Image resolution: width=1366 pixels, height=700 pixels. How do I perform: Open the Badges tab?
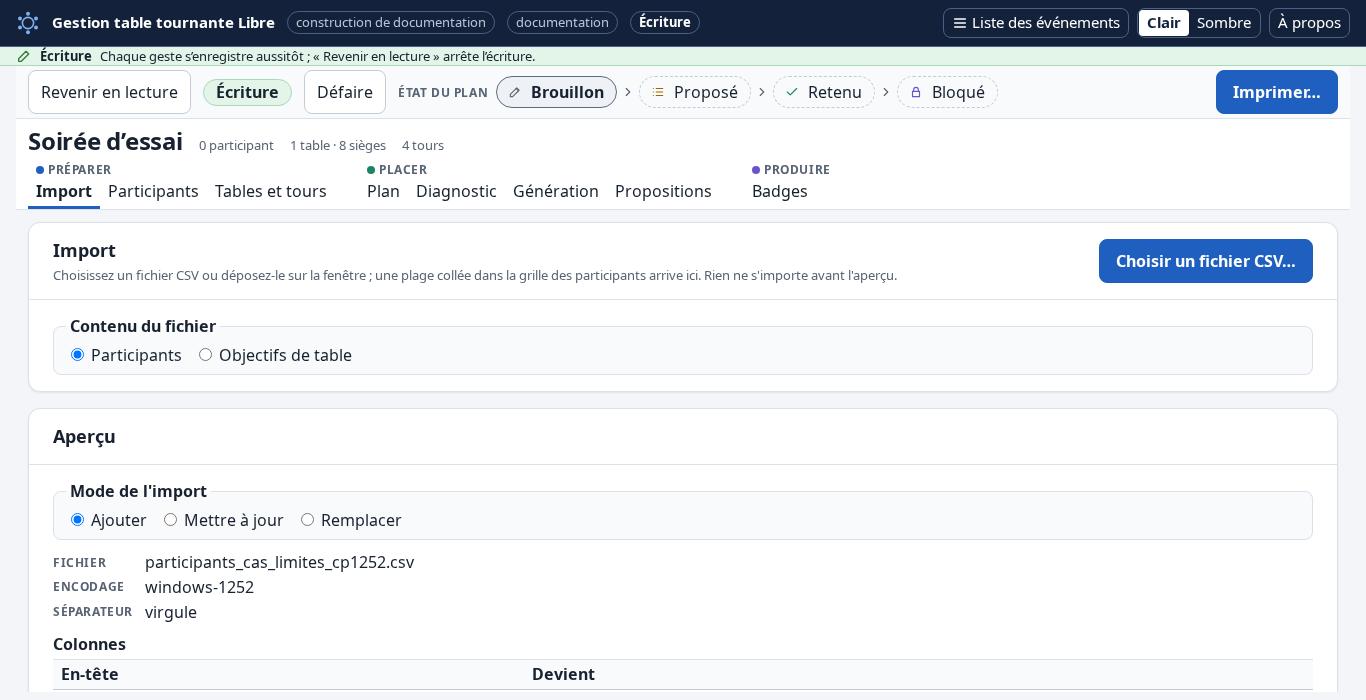tap(780, 191)
